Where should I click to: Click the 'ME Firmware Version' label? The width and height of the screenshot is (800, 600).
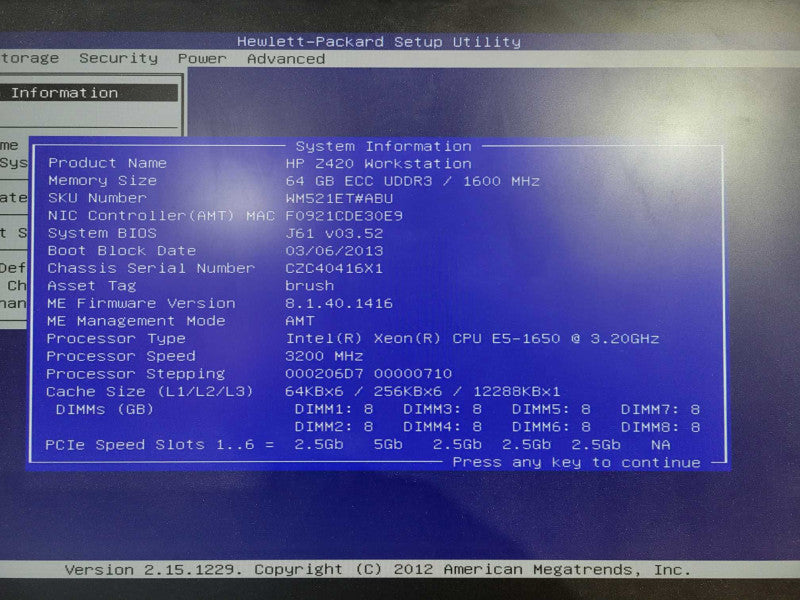(141, 304)
